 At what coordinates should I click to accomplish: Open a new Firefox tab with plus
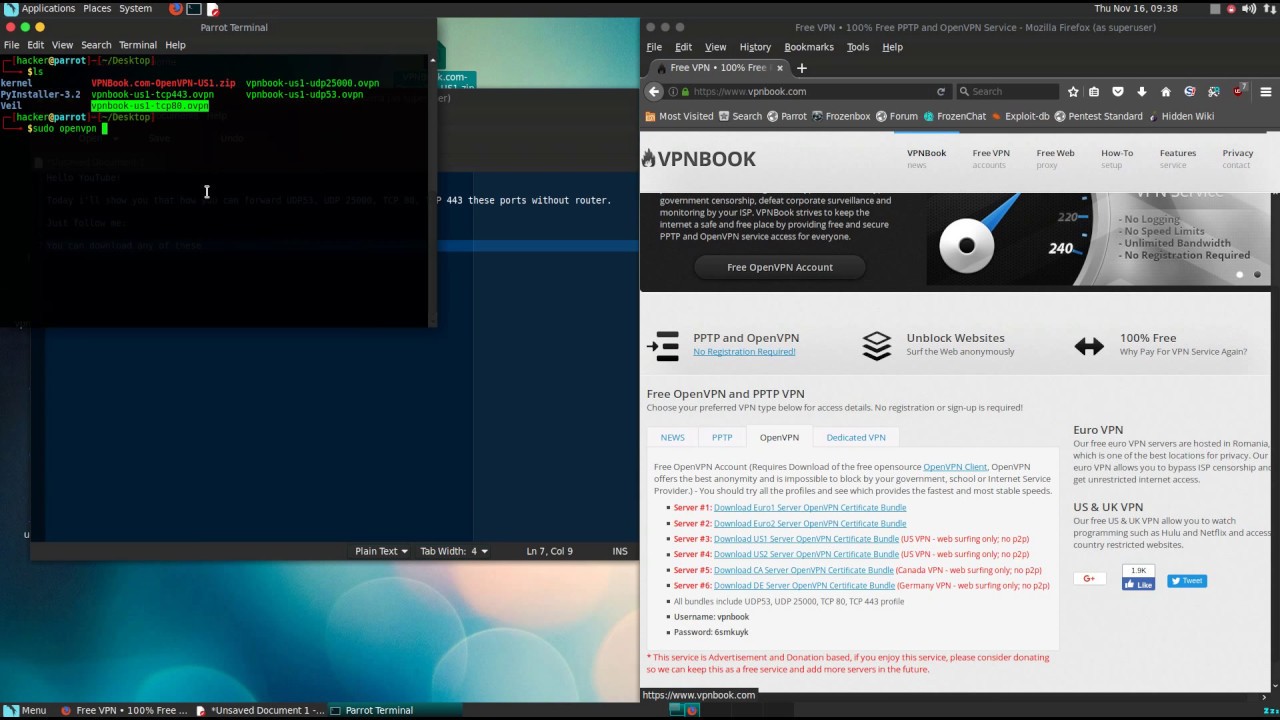[x=801, y=68]
